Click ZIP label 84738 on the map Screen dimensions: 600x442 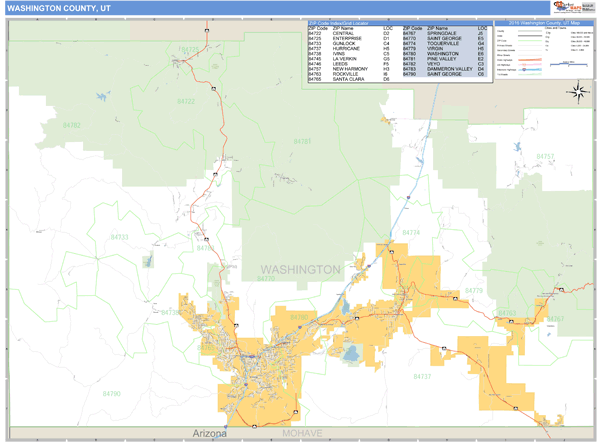click(x=171, y=313)
